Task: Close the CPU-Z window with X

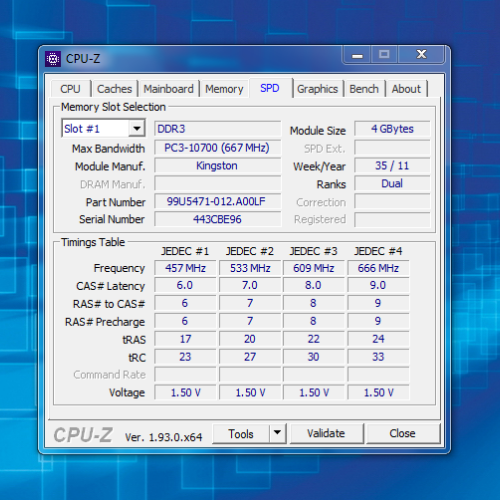Action: pos(421,54)
